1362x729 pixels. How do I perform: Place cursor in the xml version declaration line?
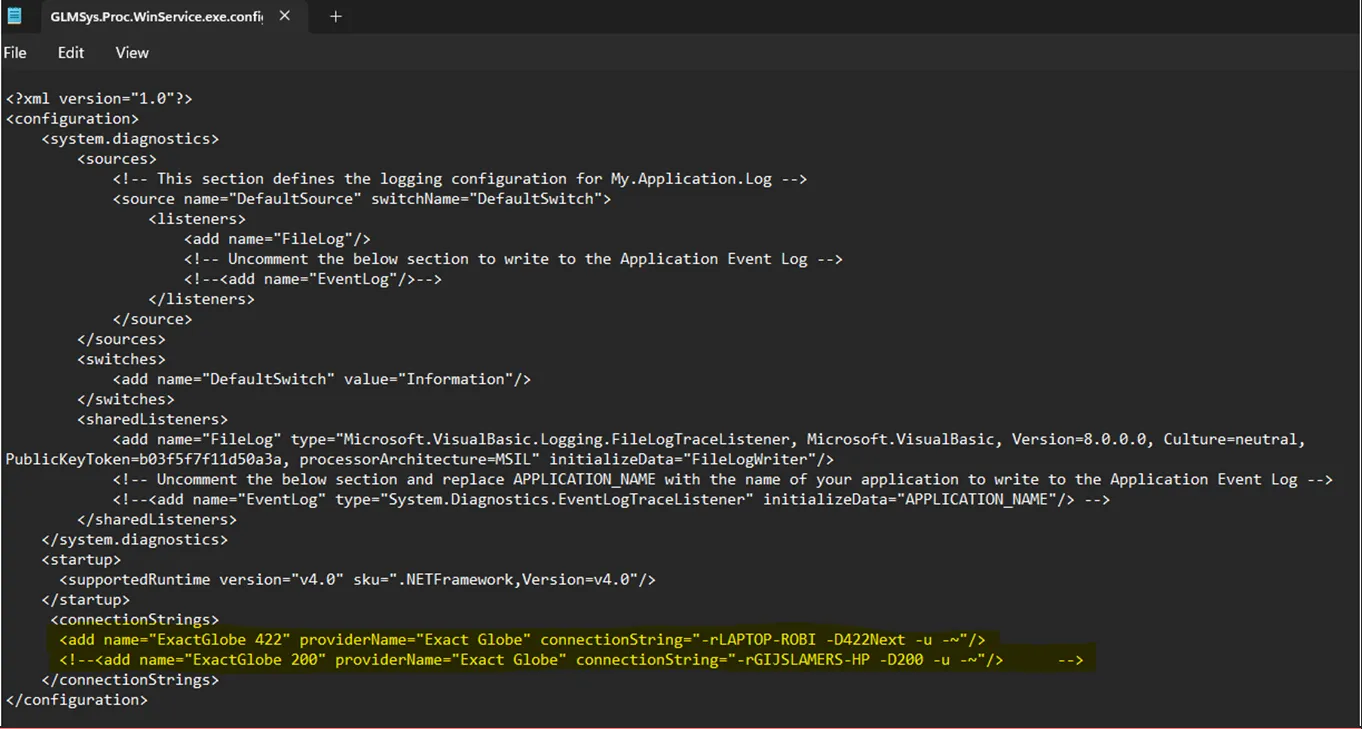coord(99,99)
